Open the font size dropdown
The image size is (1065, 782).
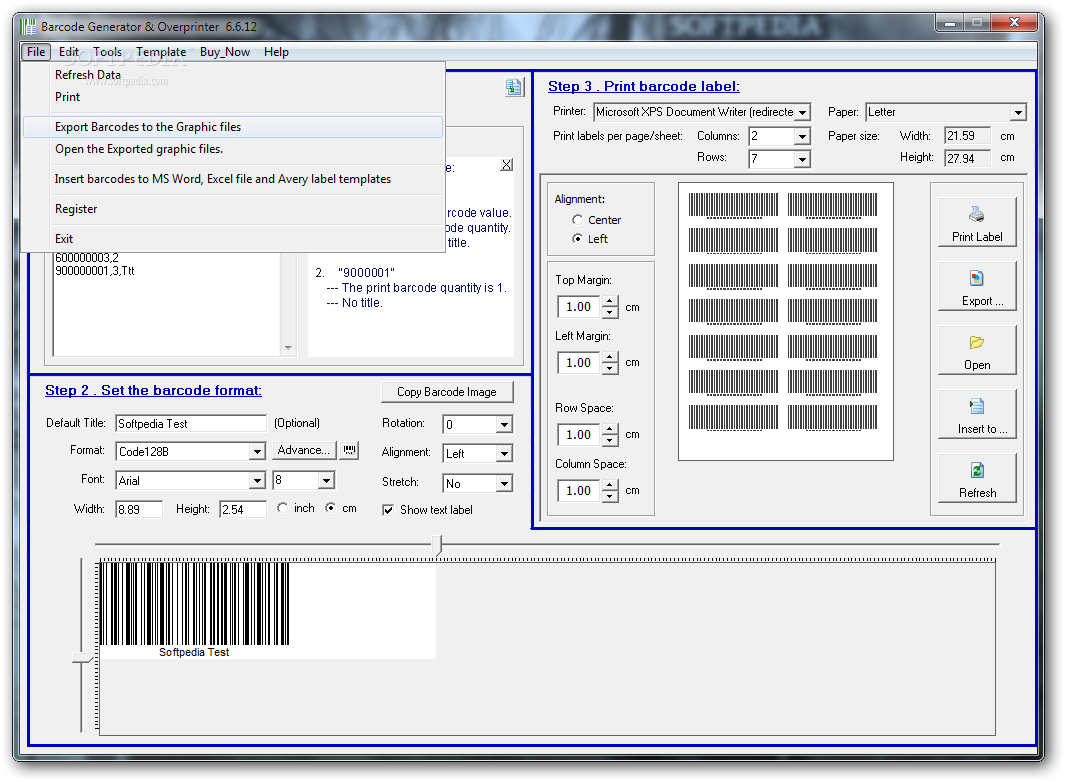(326, 480)
